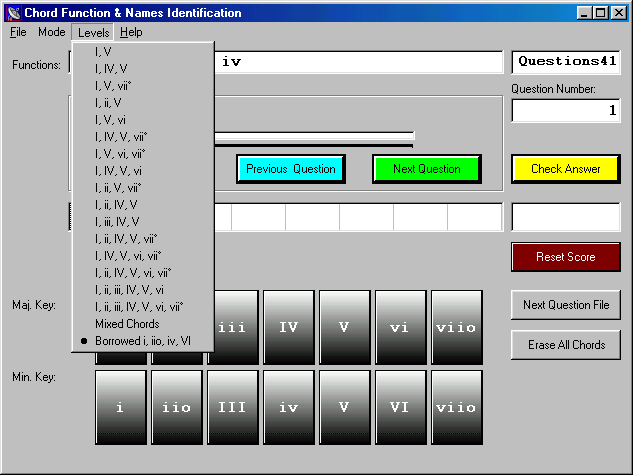Screen dimensions: 633x475
Task: Choose level 'I, ii, iii, IV, V, vi'
Action: click(x=143, y=290)
